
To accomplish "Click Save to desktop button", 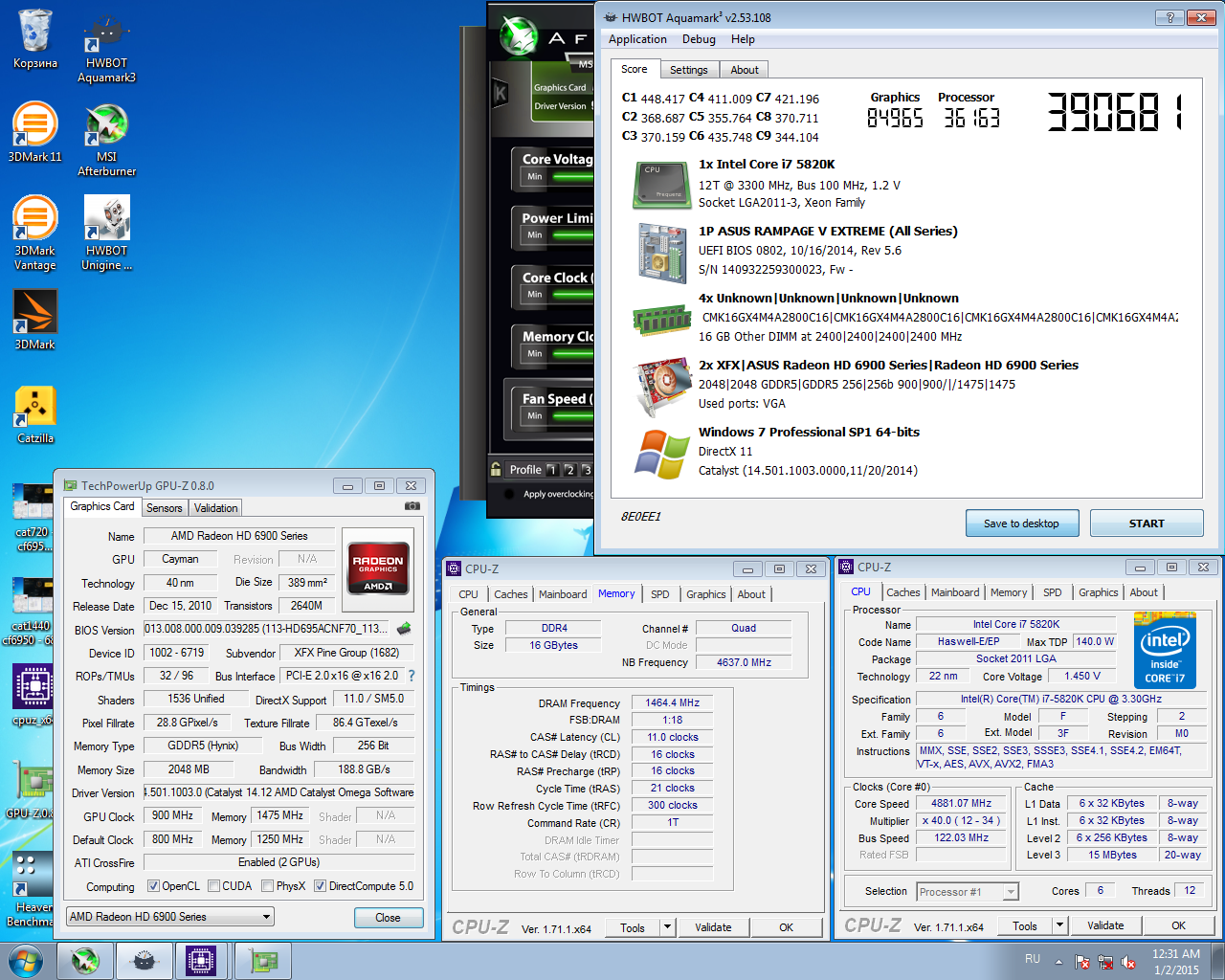I will (x=1021, y=523).
